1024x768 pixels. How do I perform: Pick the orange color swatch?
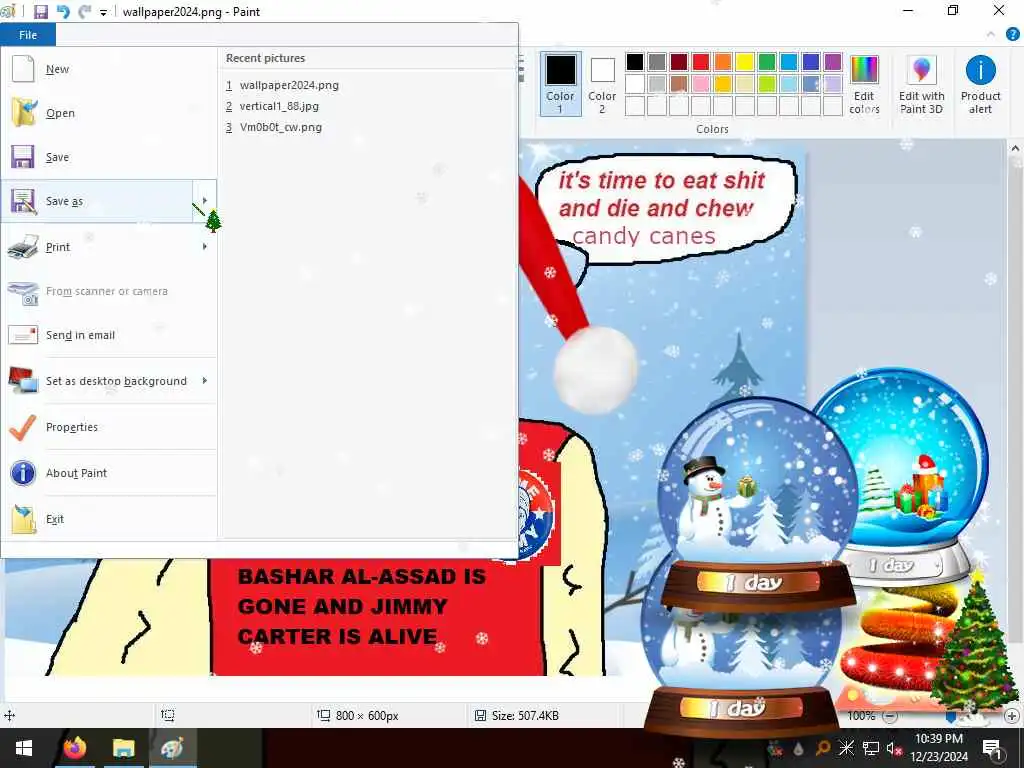click(x=722, y=62)
